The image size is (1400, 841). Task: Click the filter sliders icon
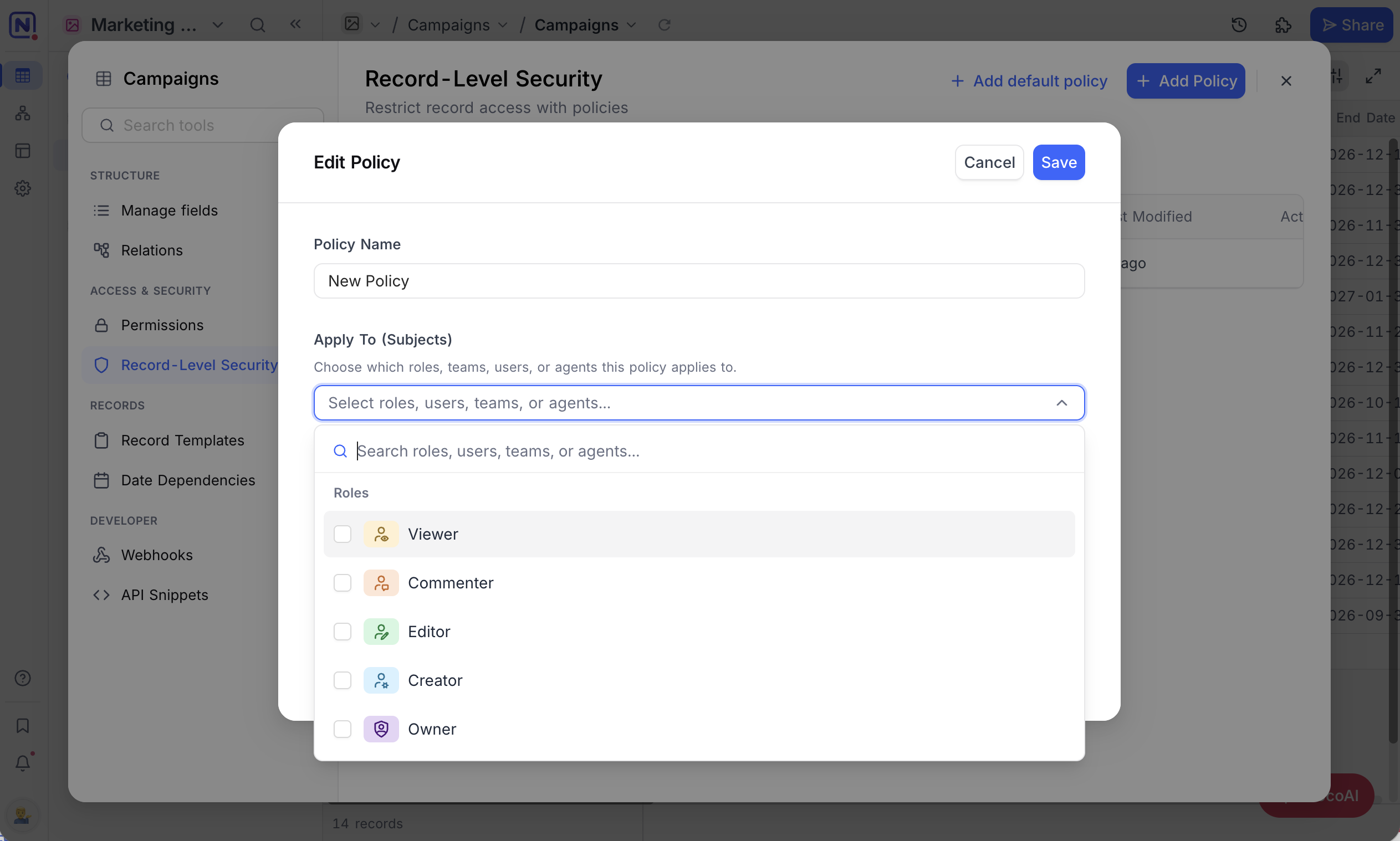1336,75
